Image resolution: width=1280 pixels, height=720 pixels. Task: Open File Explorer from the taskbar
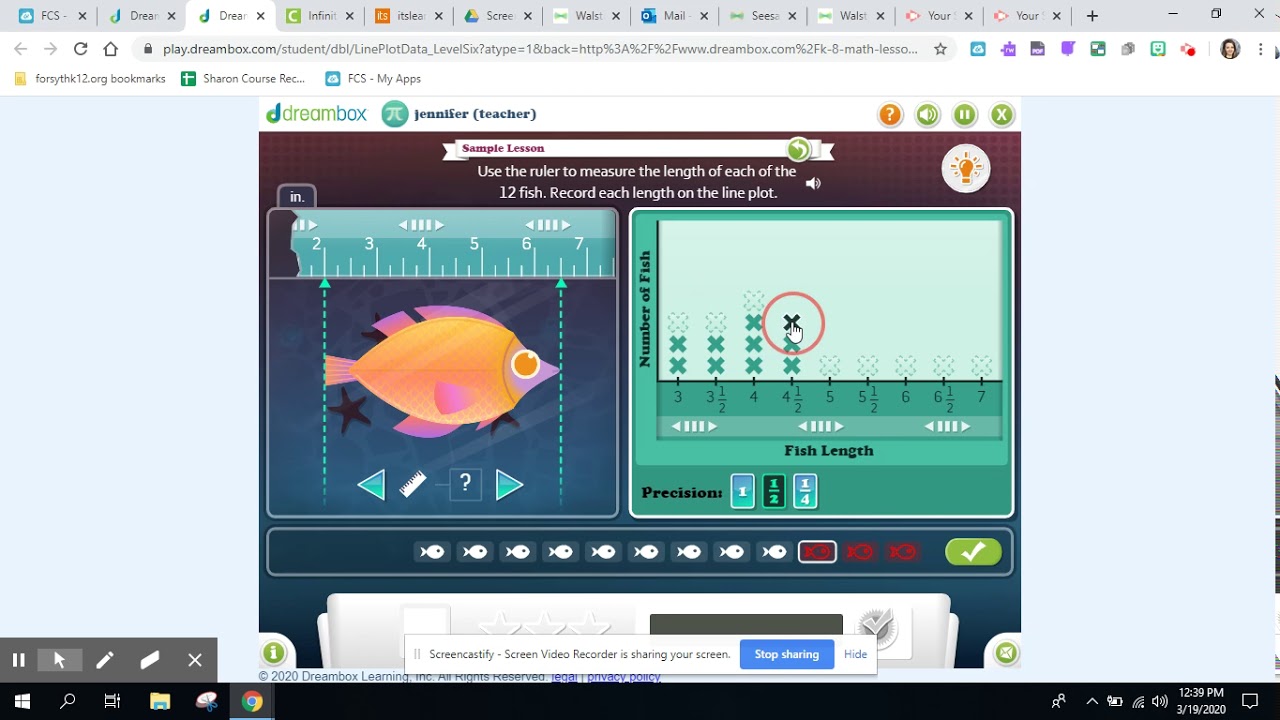pyautogui.click(x=160, y=702)
